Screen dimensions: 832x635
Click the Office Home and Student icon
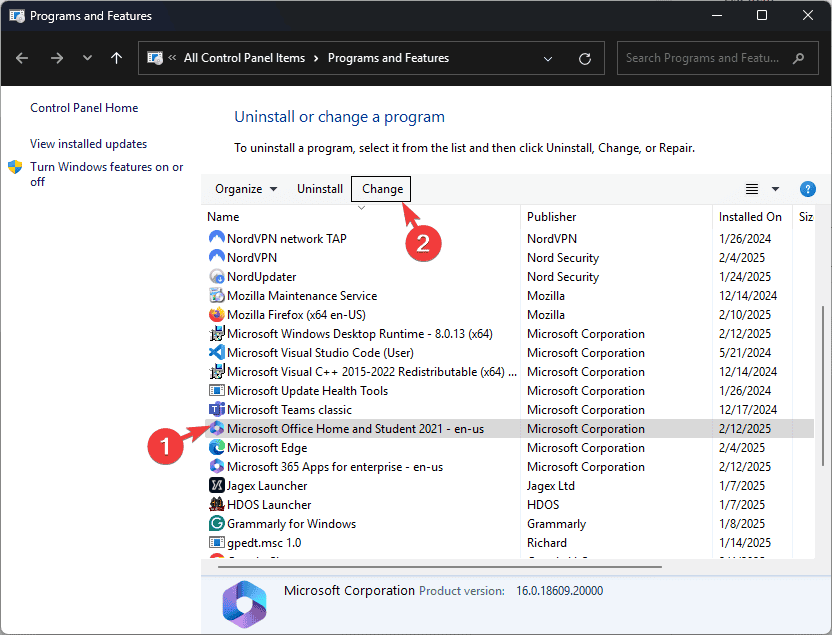click(216, 429)
